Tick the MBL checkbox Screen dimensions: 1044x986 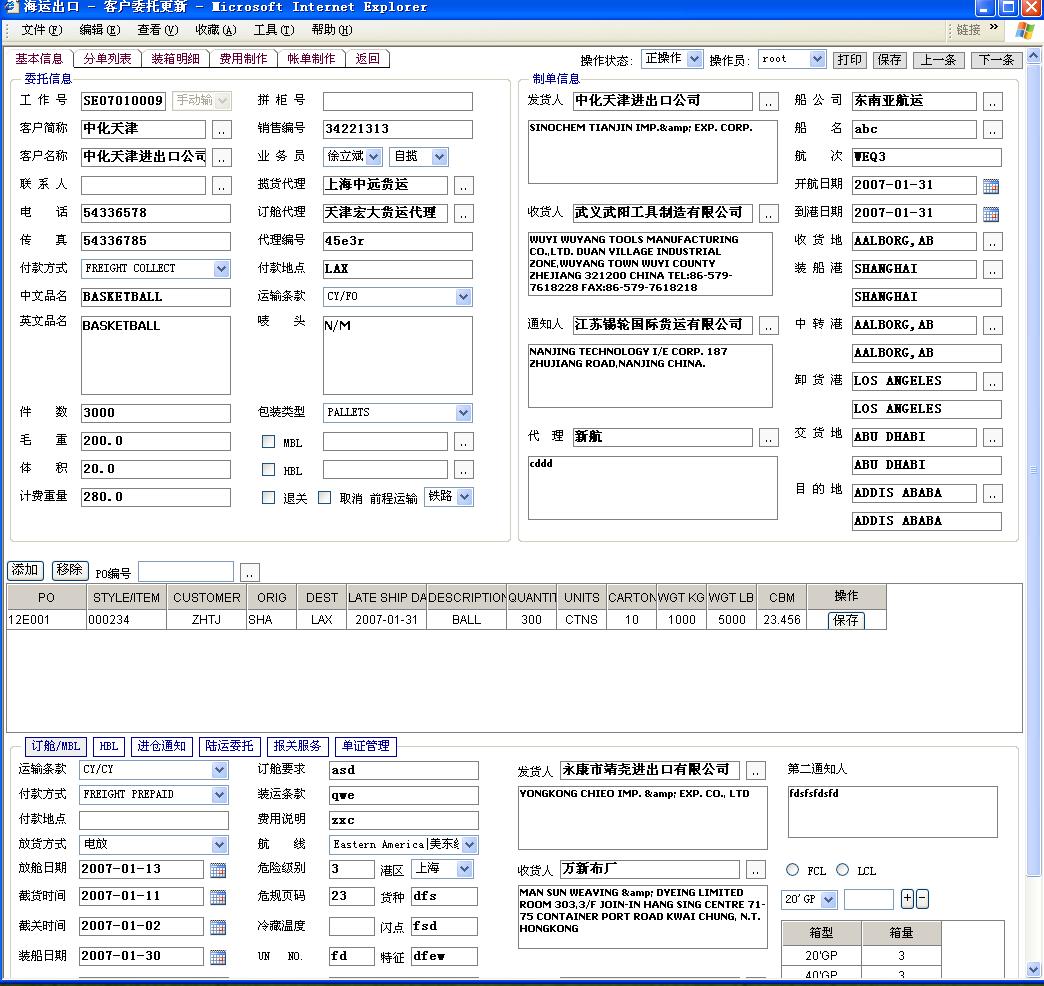pos(268,441)
